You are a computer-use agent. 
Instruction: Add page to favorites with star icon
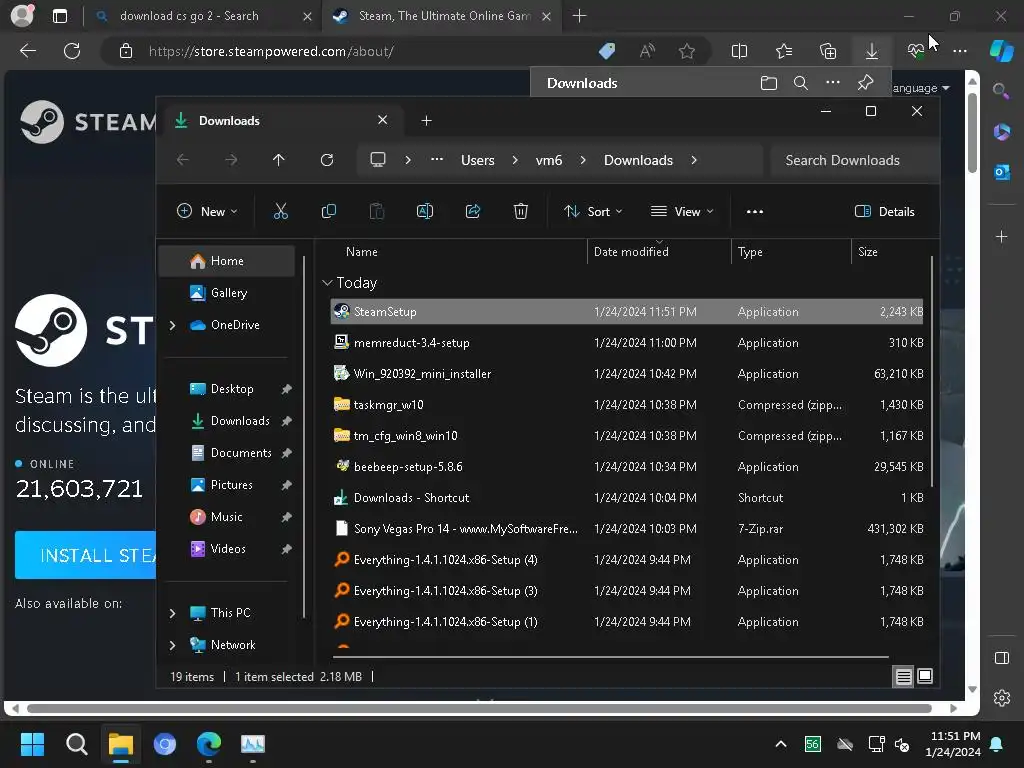[686, 51]
